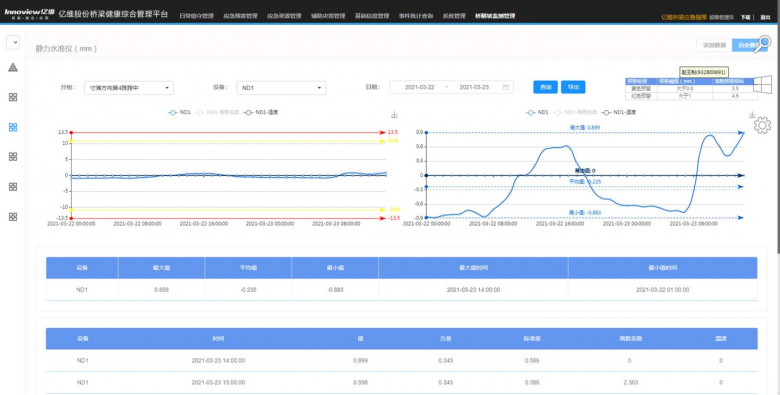Expand the collapse chevron above the sidebar
Screen dimensions: 780x395
tap(13, 42)
